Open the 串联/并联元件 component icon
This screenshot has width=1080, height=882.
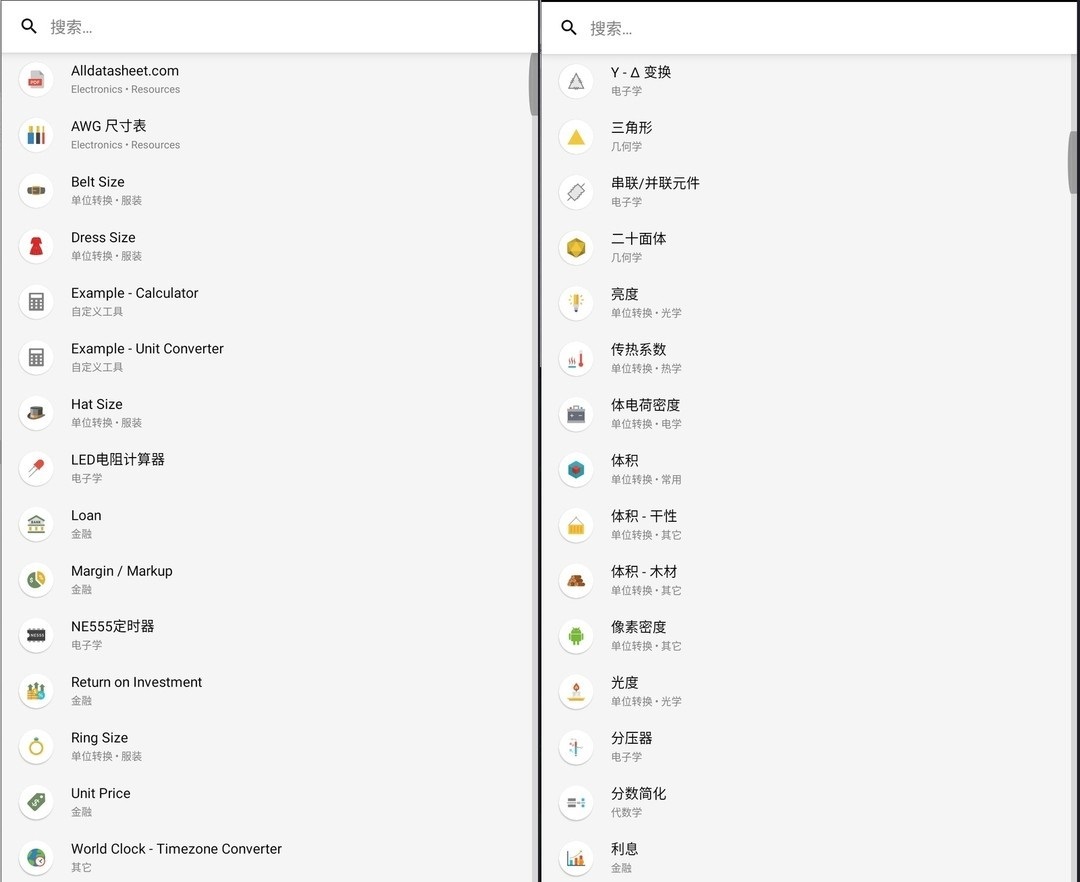coord(576,192)
